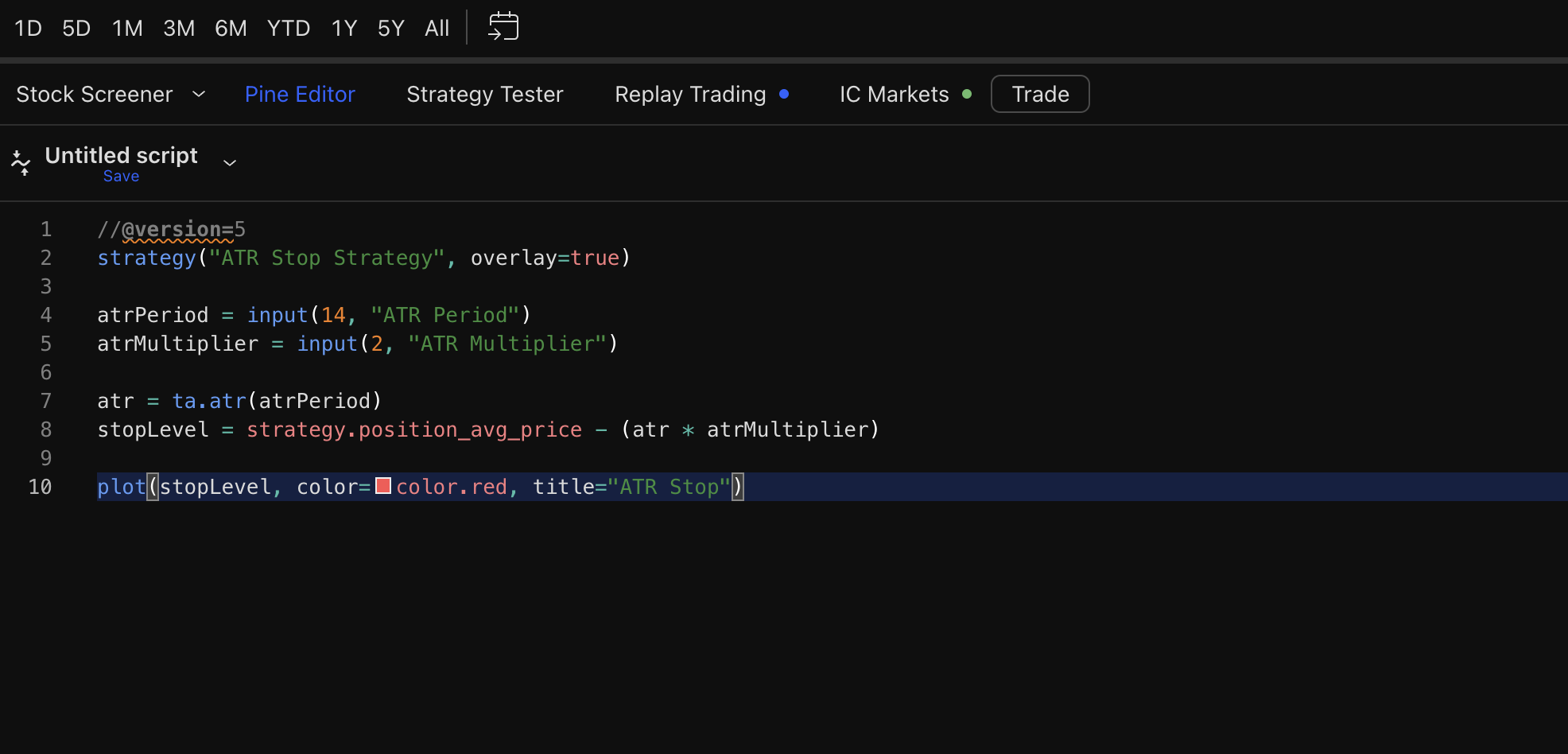Click ta.atr on line 7

pyautogui.click(x=209, y=401)
